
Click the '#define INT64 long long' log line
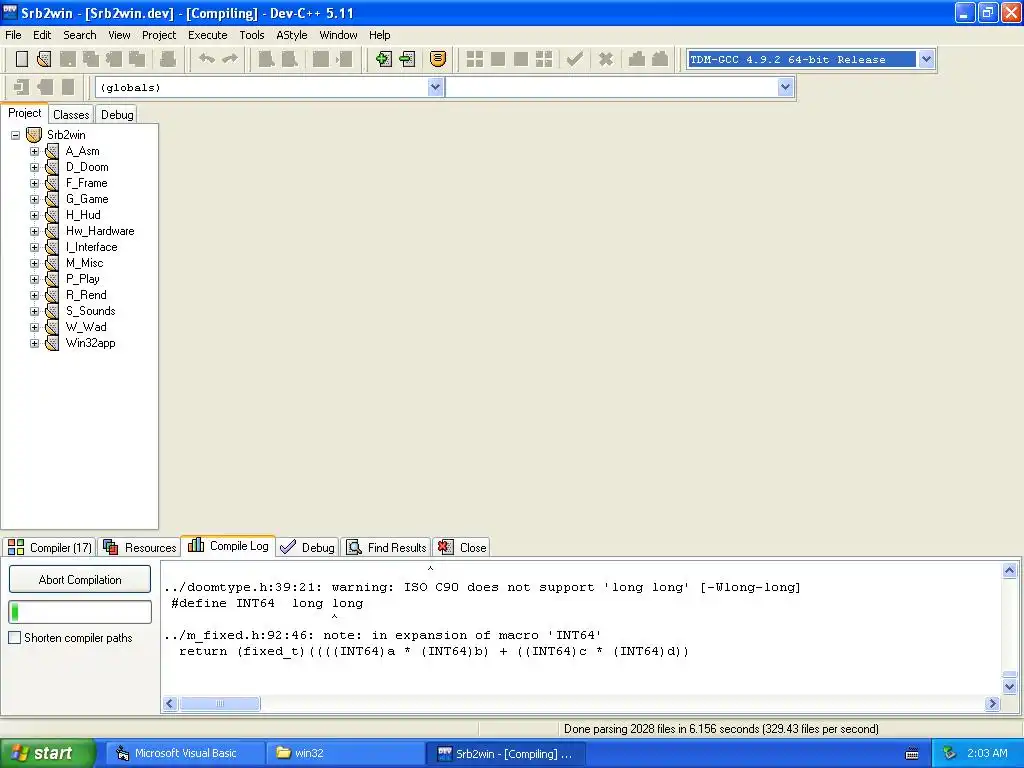tap(266, 603)
